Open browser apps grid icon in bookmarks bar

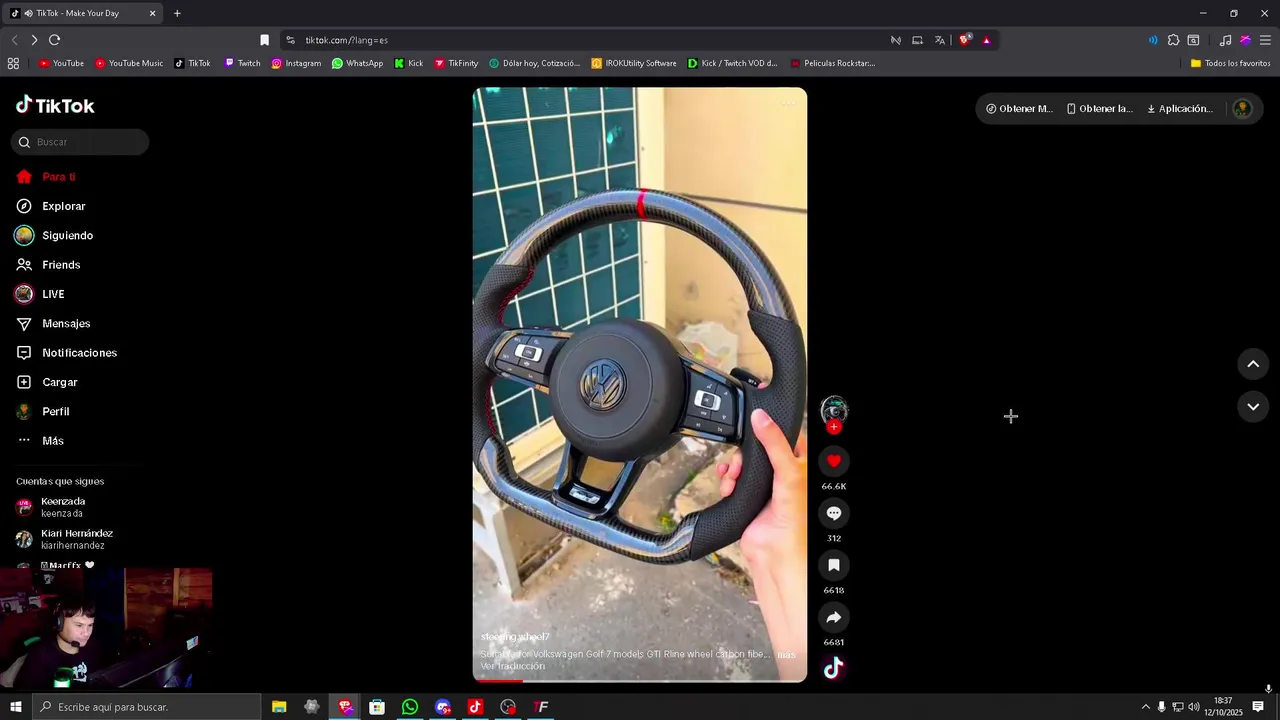coord(13,63)
